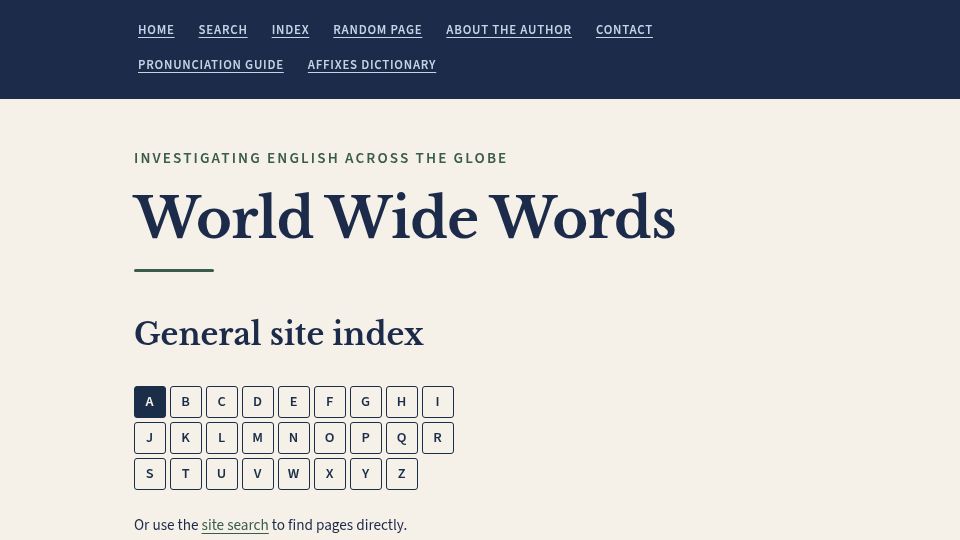This screenshot has width=960, height=540.
Task: Visit the Random Page link
Action: pos(377,30)
